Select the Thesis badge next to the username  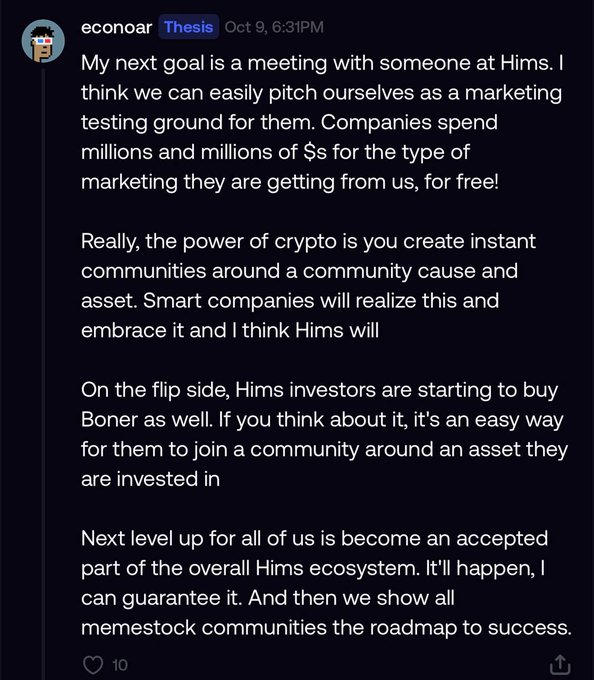click(189, 27)
